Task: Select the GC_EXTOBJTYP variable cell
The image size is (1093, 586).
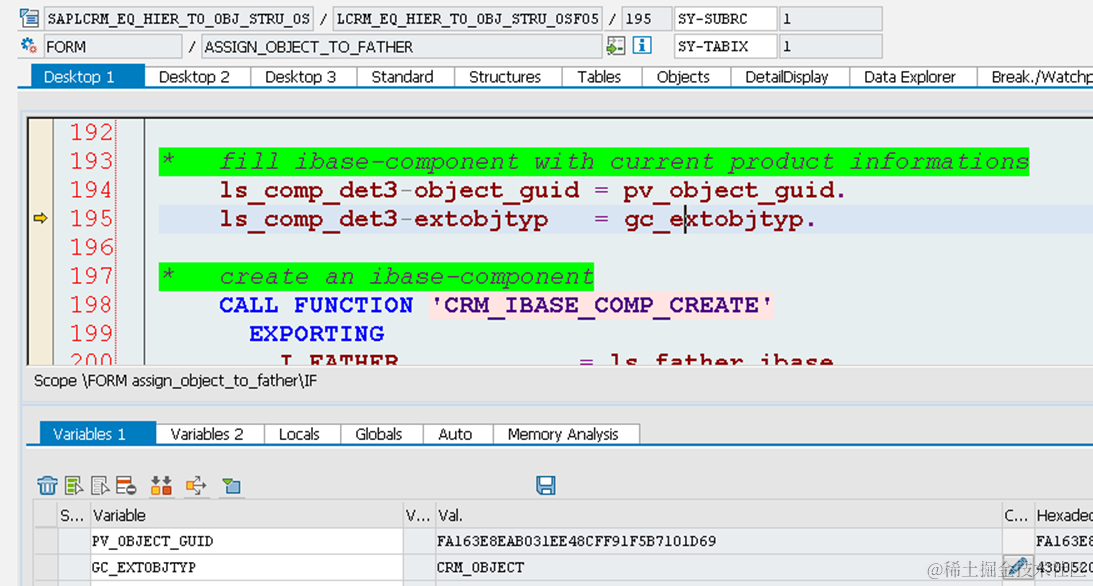Action: (x=247, y=567)
